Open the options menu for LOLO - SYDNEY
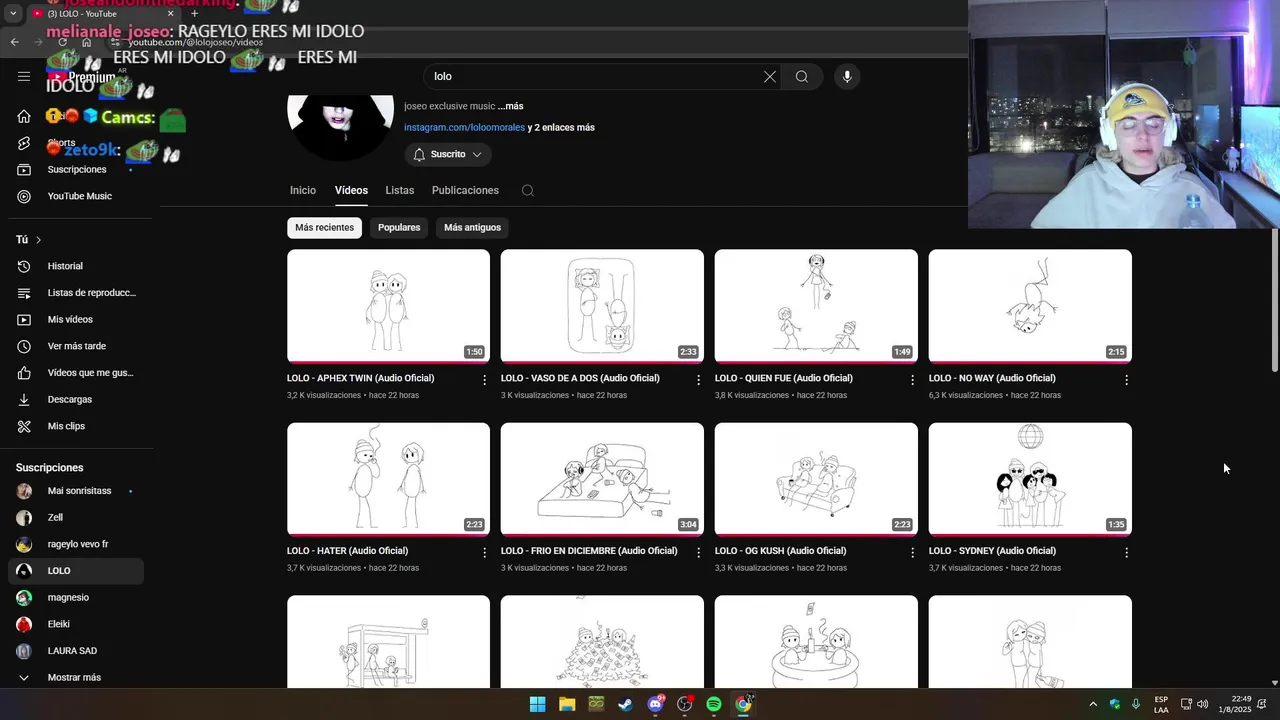1280x720 pixels. (1126, 552)
